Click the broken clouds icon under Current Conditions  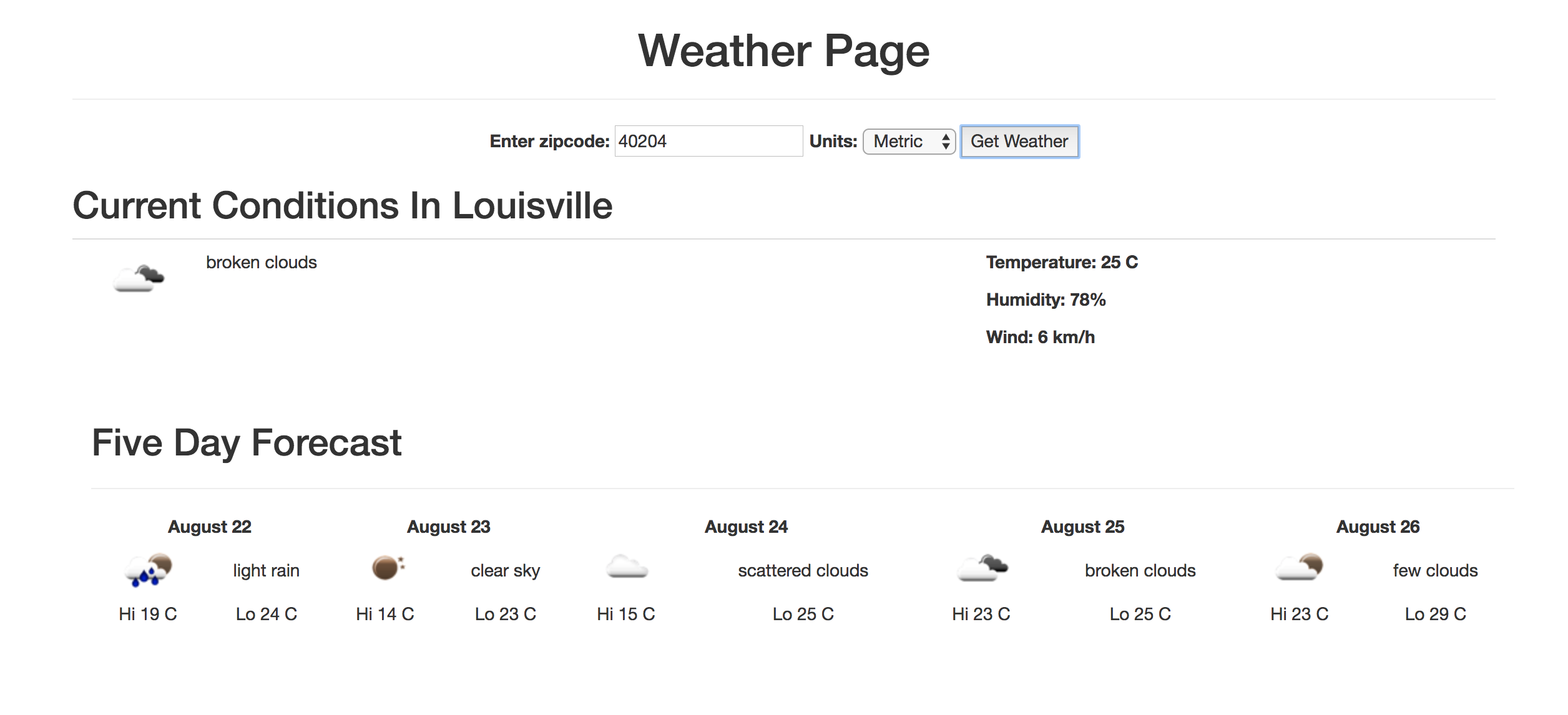click(139, 280)
